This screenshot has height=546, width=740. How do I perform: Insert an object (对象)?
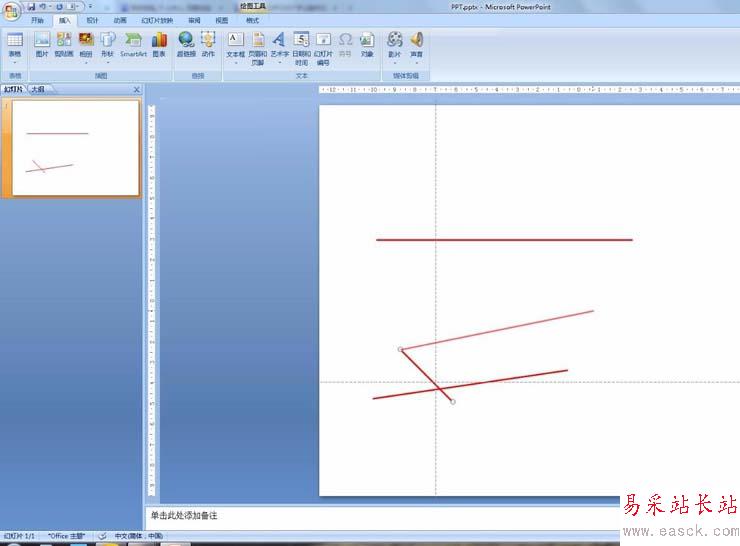[367, 45]
